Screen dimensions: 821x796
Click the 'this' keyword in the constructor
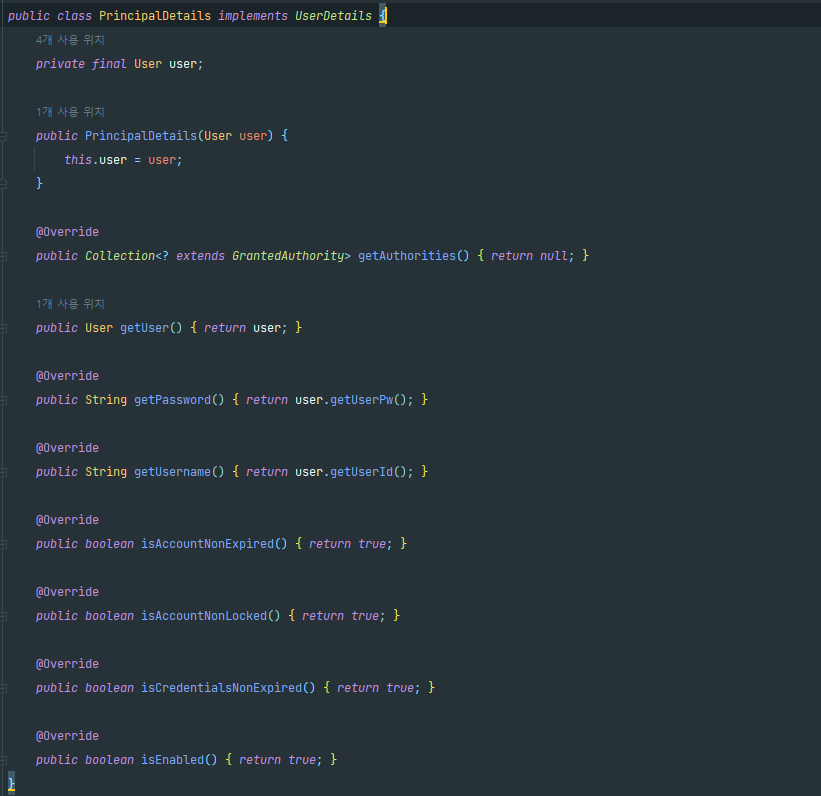[78, 160]
